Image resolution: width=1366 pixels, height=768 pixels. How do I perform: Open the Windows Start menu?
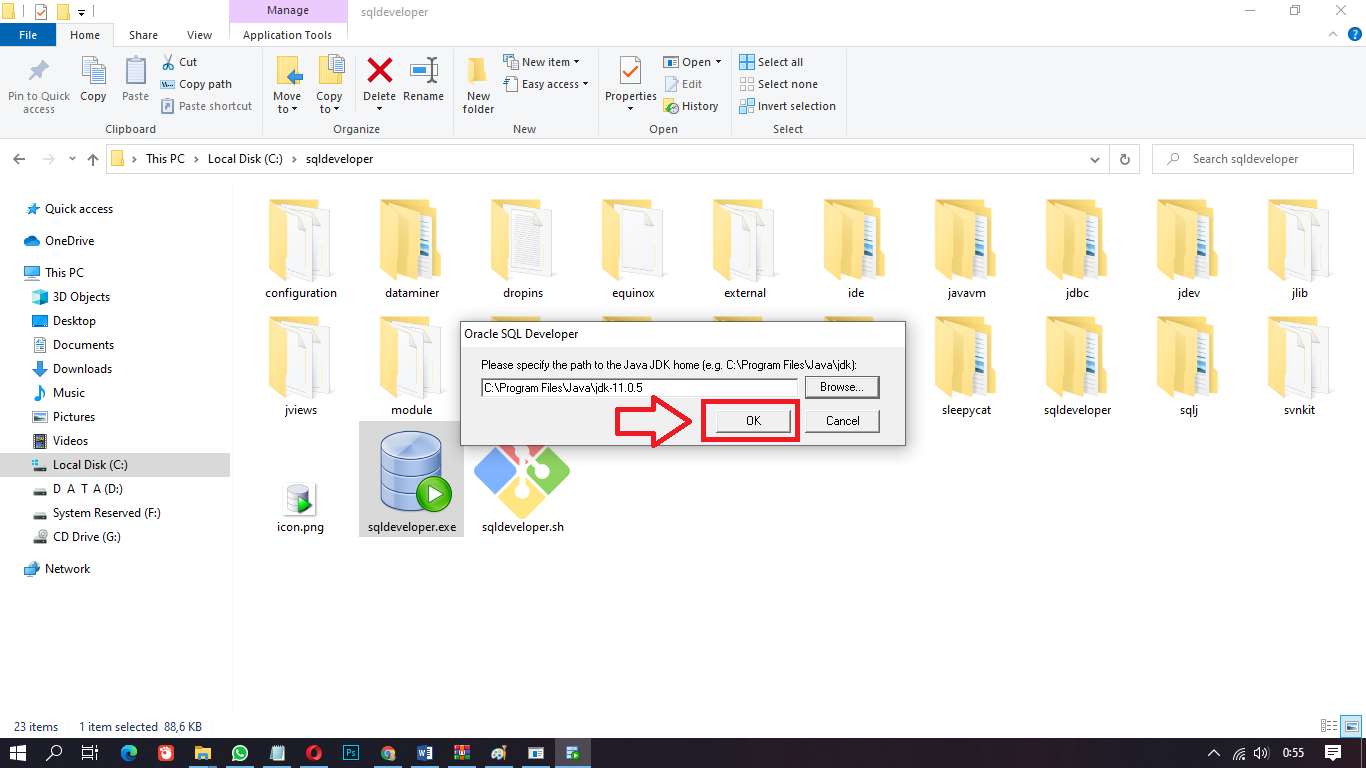pyautogui.click(x=19, y=753)
